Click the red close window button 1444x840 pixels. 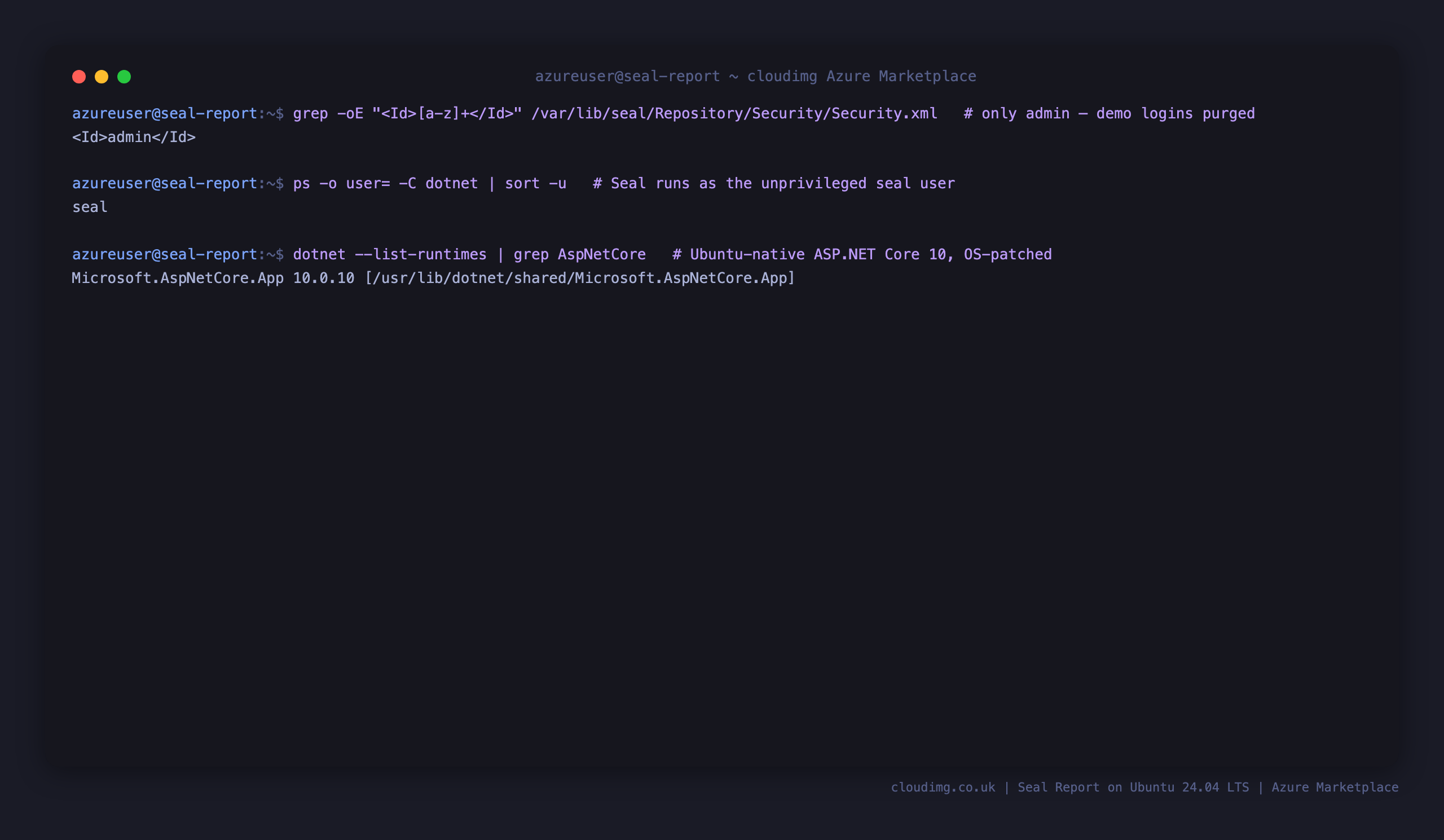coord(79,77)
